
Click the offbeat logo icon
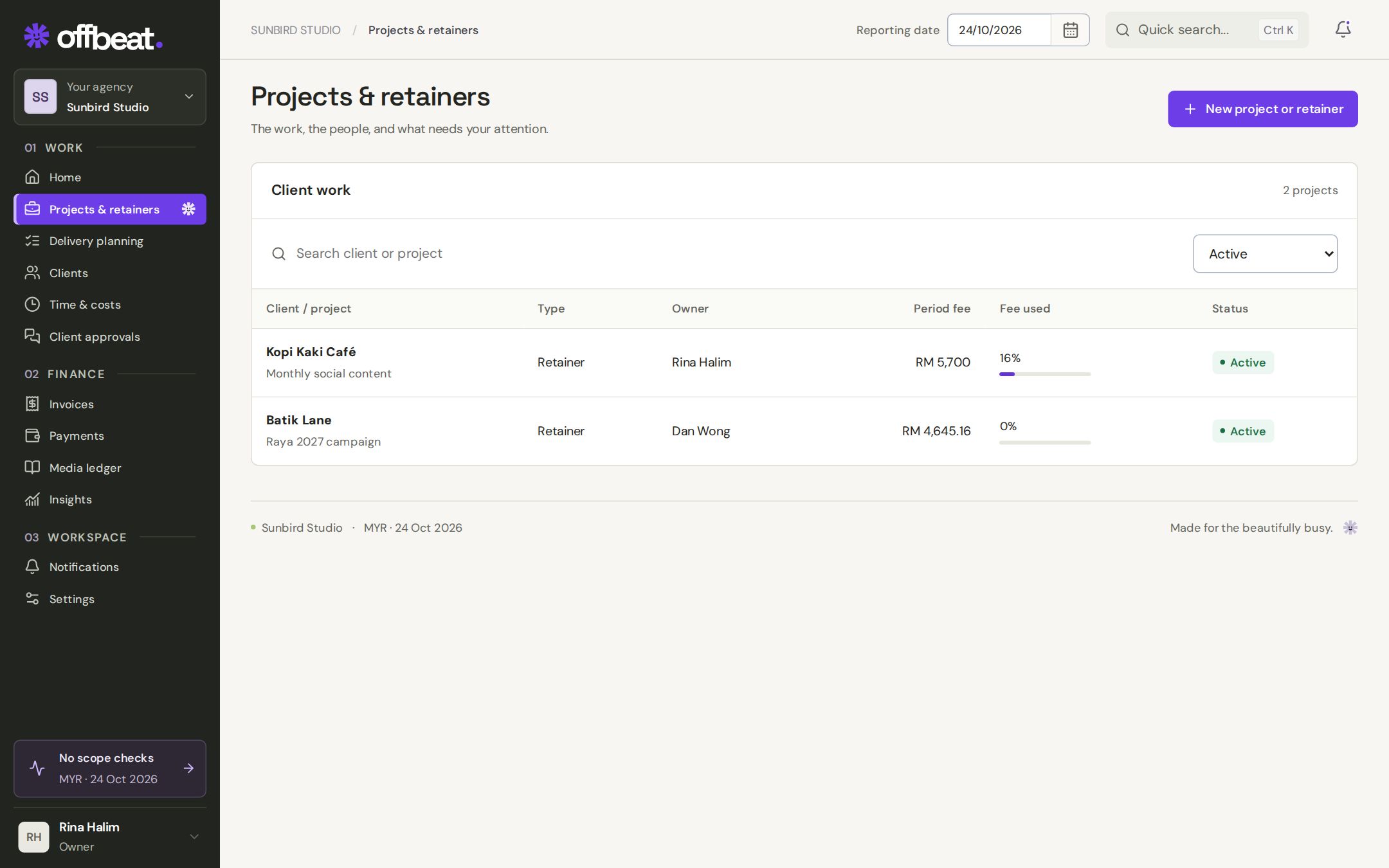(x=37, y=36)
